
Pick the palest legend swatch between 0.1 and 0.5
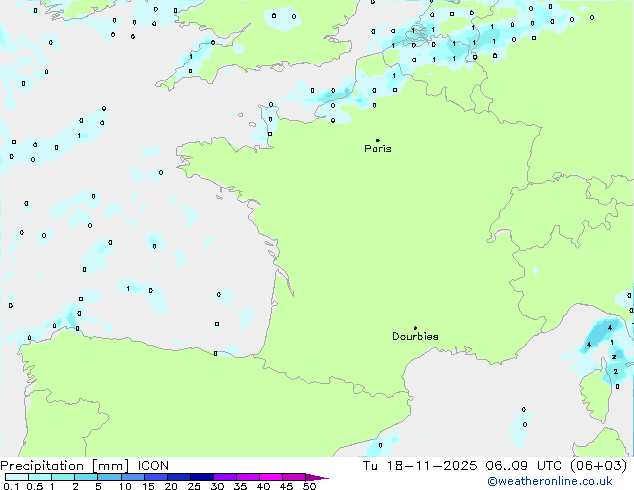17,477
